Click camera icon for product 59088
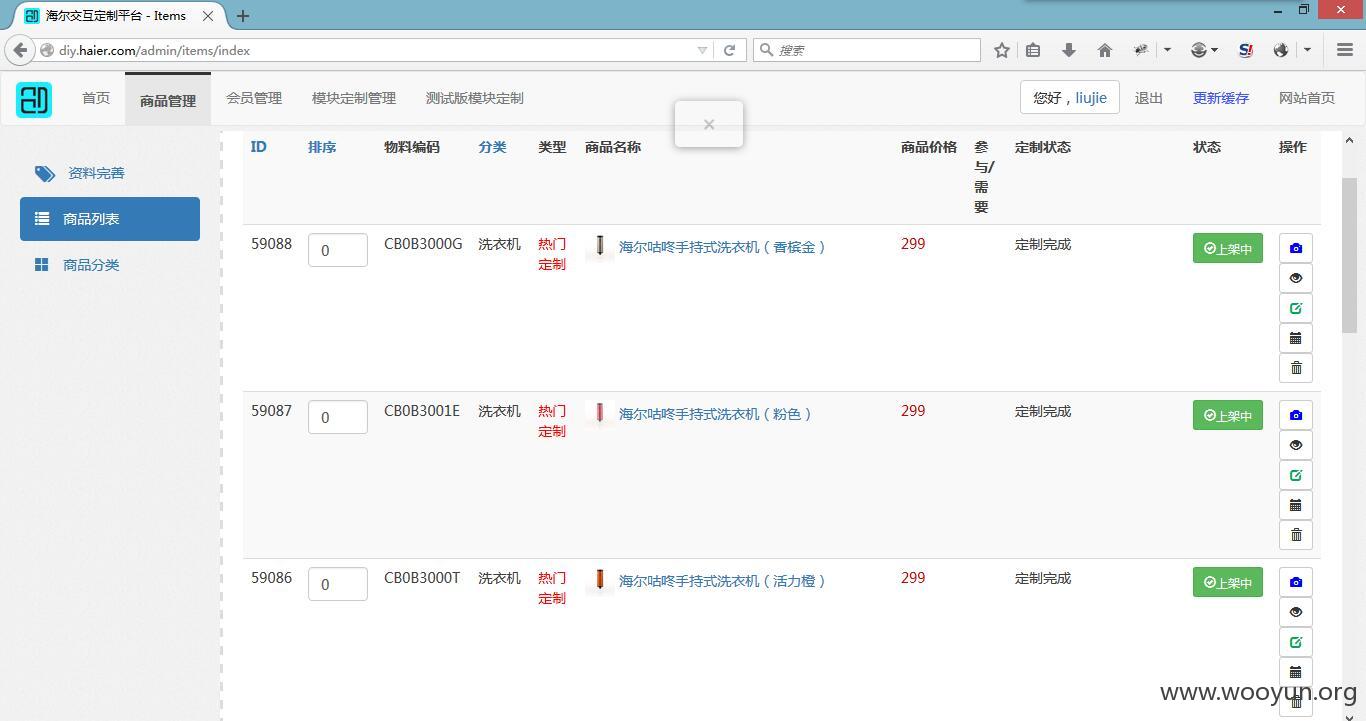 tap(1296, 248)
